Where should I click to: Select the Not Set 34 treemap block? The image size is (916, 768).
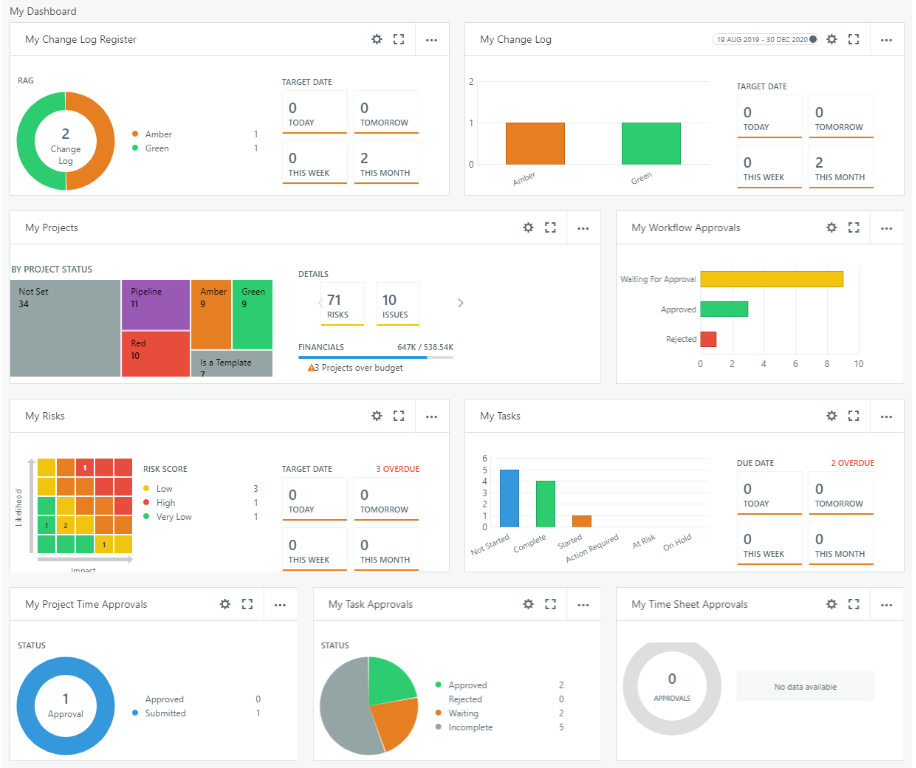[65, 328]
